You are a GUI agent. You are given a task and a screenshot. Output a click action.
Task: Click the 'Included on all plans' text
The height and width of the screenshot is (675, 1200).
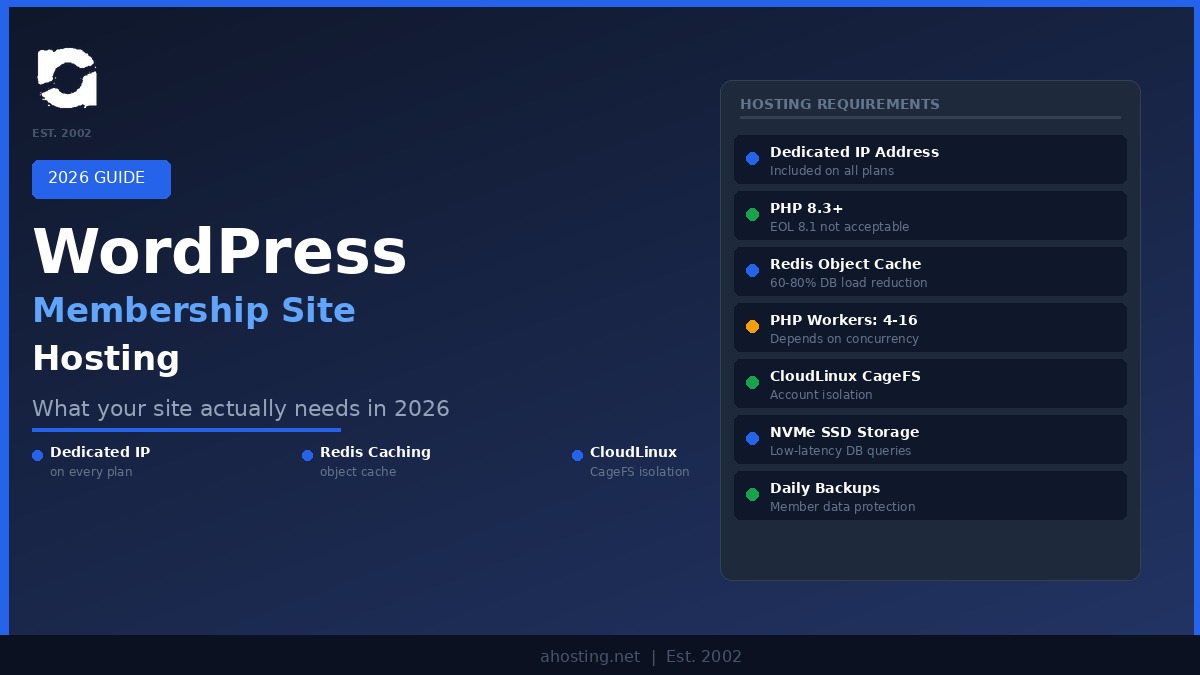832,171
